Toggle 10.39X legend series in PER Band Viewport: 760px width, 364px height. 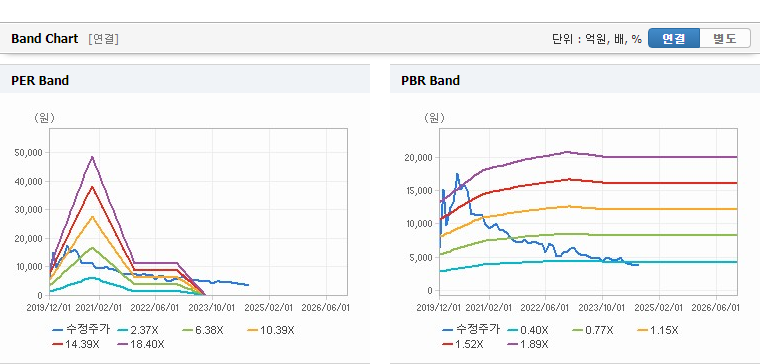(270, 330)
